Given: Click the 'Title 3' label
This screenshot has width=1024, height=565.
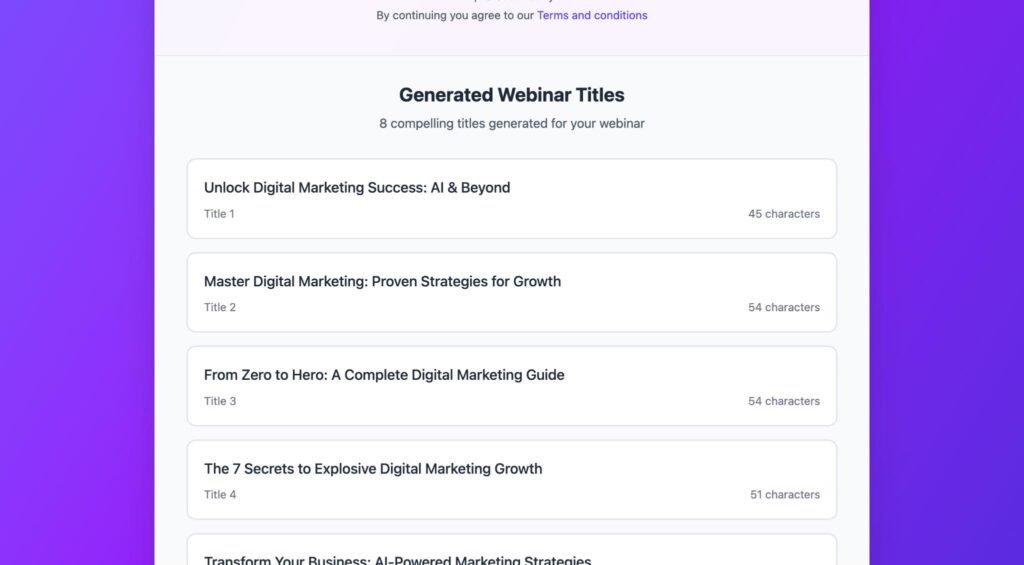Looking at the screenshot, I should [x=220, y=401].
